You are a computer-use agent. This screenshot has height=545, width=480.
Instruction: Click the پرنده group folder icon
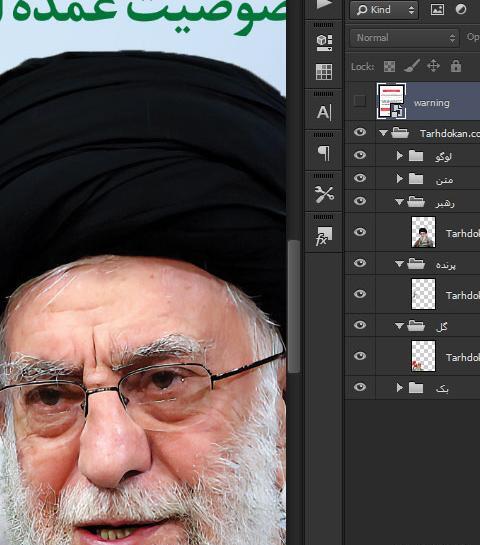click(x=416, y=264)
